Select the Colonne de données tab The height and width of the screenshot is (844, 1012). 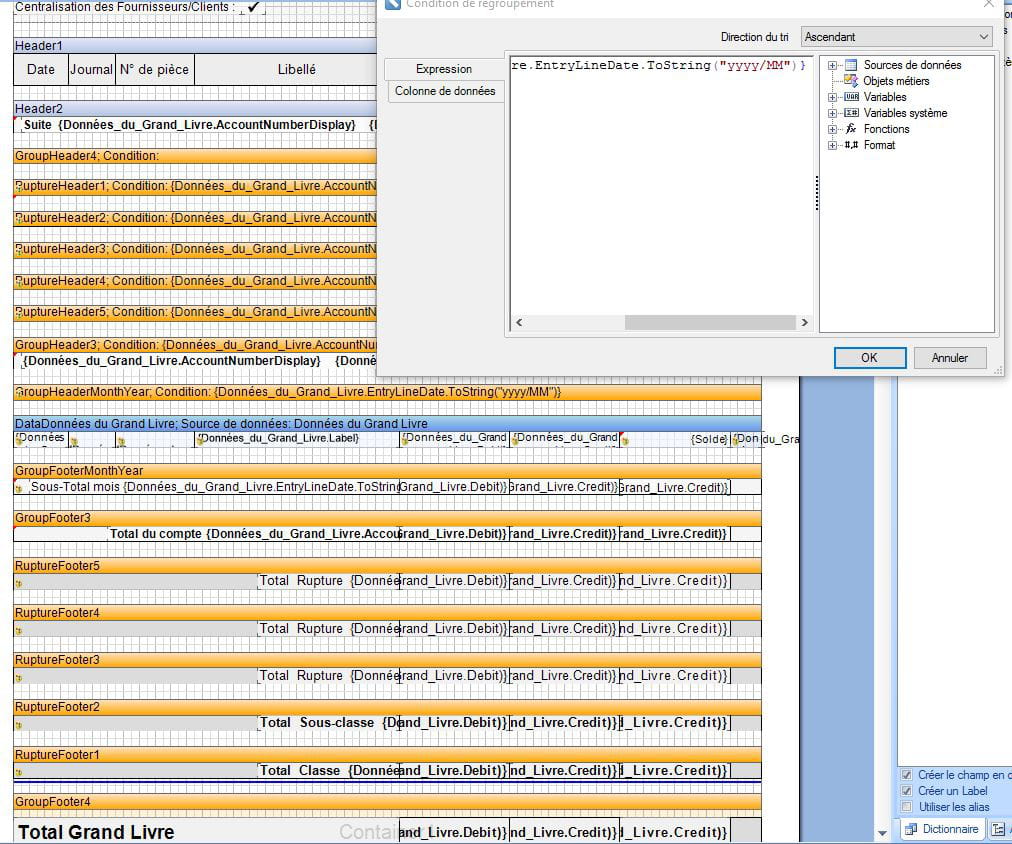pyautogui.click(x=445, y=91)
